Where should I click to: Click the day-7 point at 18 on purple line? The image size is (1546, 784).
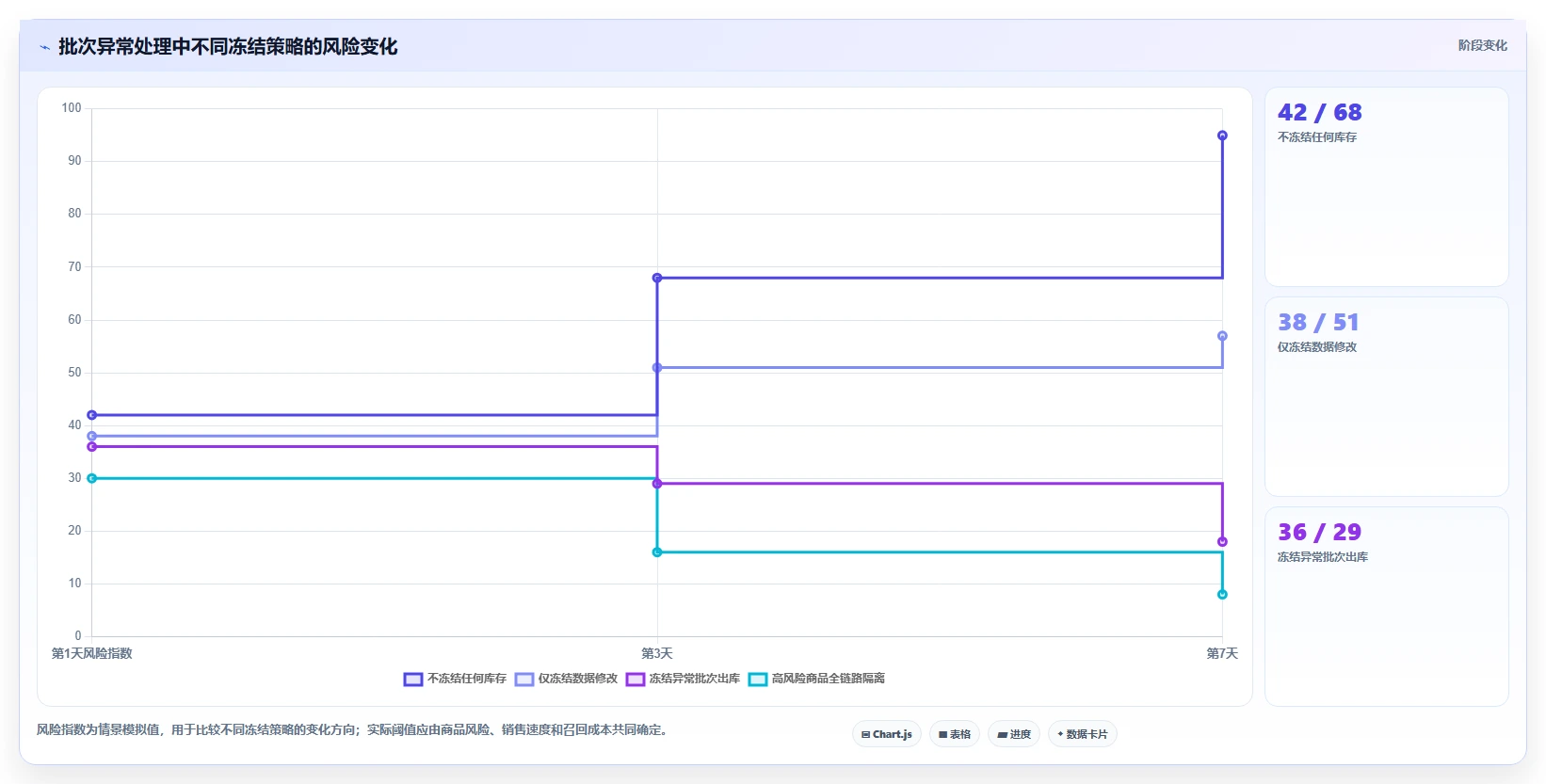tap(1222, 542)
